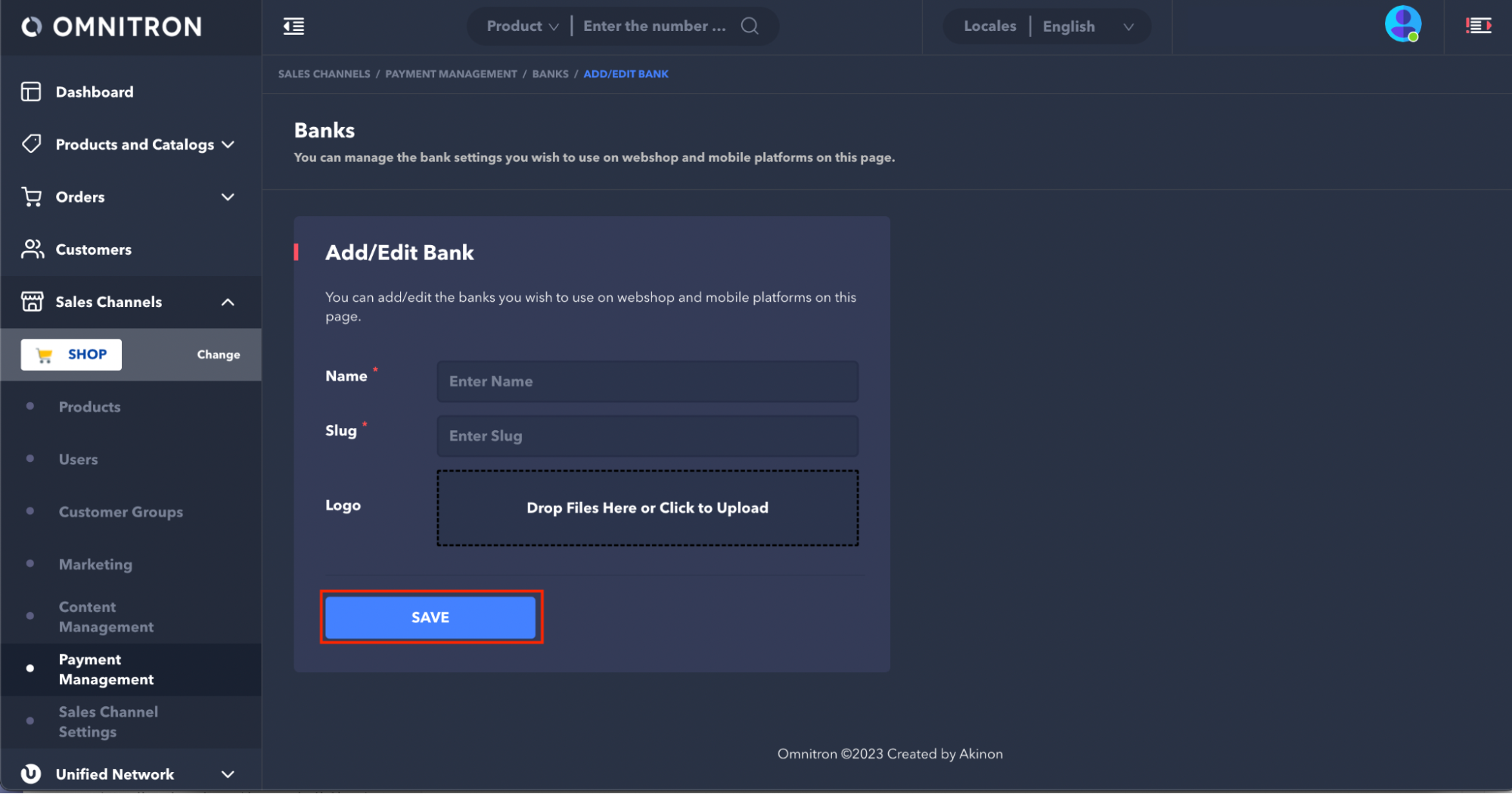
Task: Open the Product search type dropdown
Action: point(522,26)
